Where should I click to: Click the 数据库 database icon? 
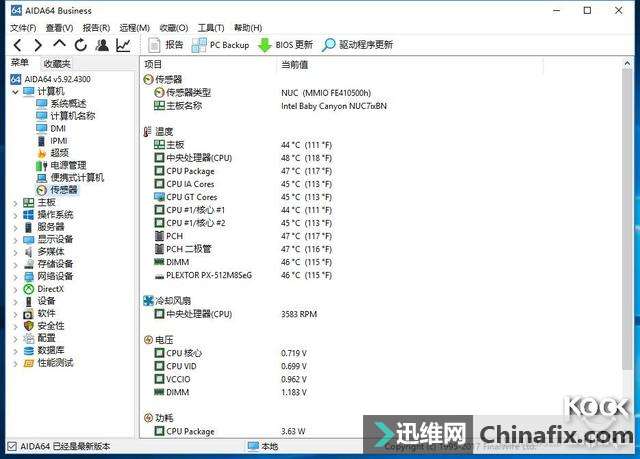tap(29, 350)
